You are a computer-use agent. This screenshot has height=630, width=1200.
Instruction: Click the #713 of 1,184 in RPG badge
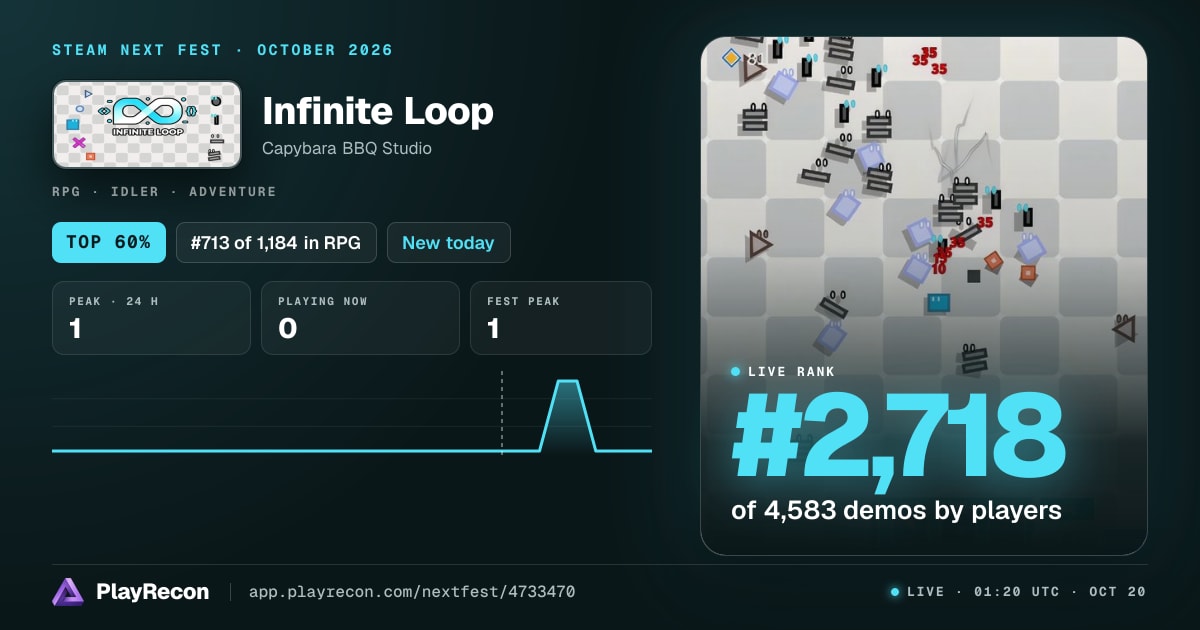(x=276, y=242)
